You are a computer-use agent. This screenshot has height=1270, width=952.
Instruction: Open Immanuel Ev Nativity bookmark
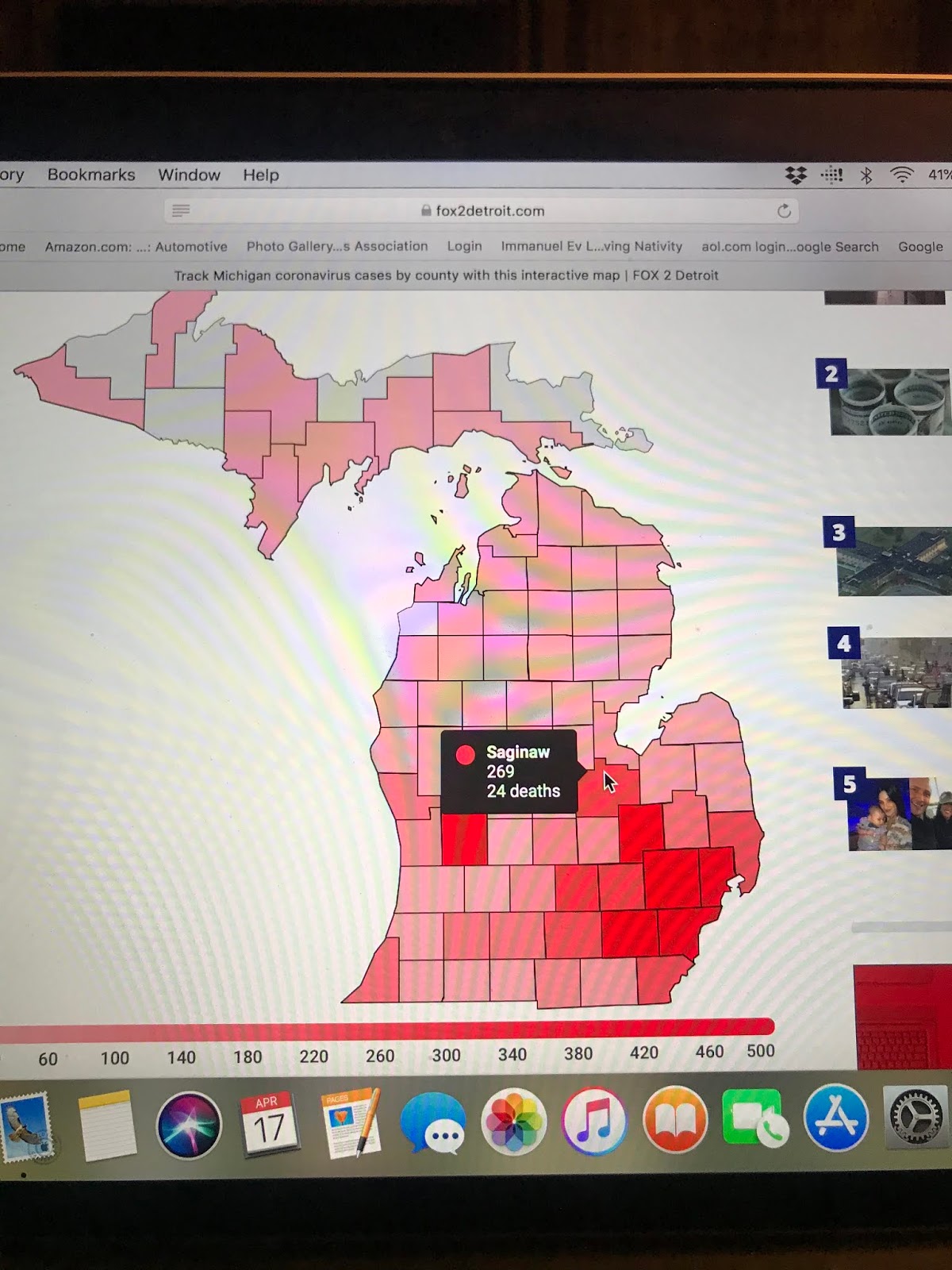(592, 246)
